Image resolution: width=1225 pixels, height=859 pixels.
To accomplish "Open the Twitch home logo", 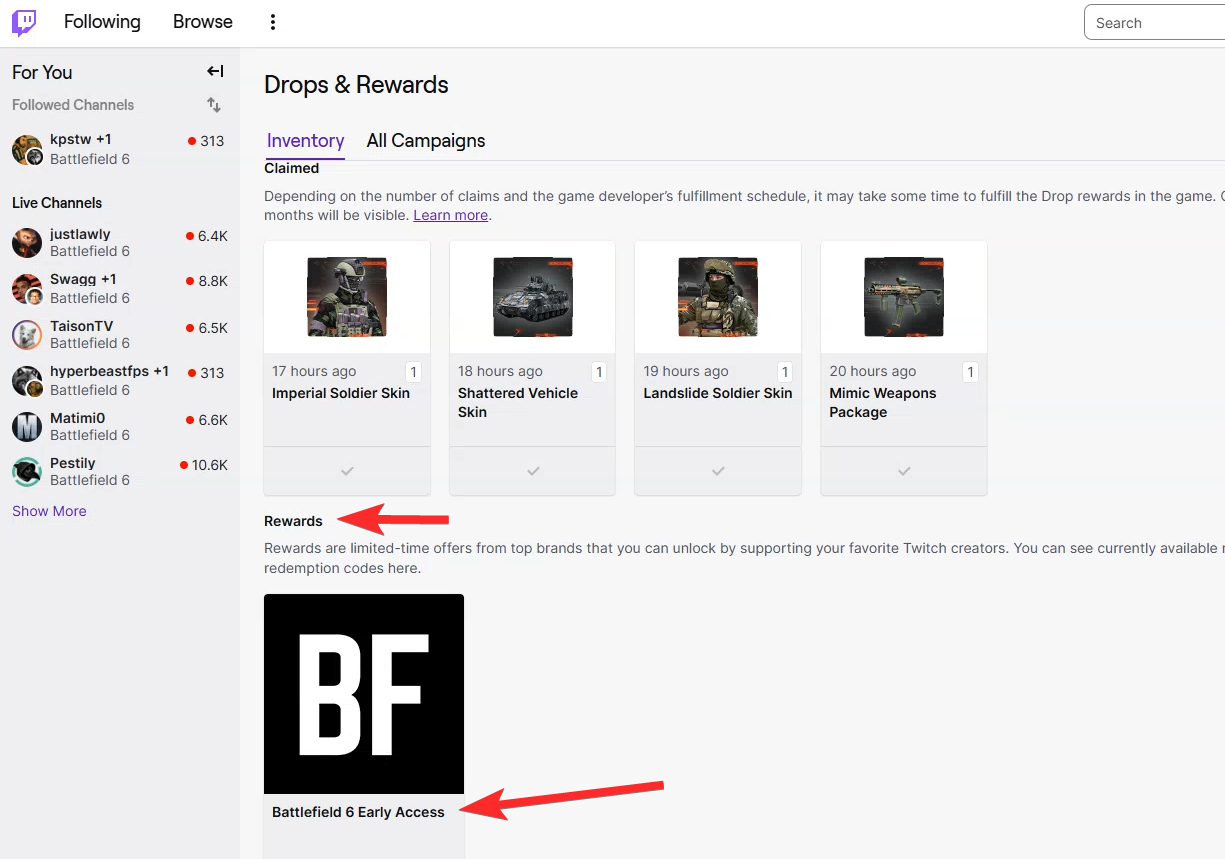I will (24, 22).
